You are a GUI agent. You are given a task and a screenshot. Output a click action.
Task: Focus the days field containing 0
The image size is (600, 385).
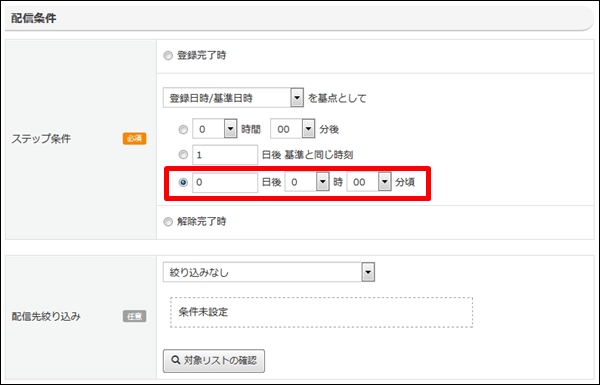225,183
